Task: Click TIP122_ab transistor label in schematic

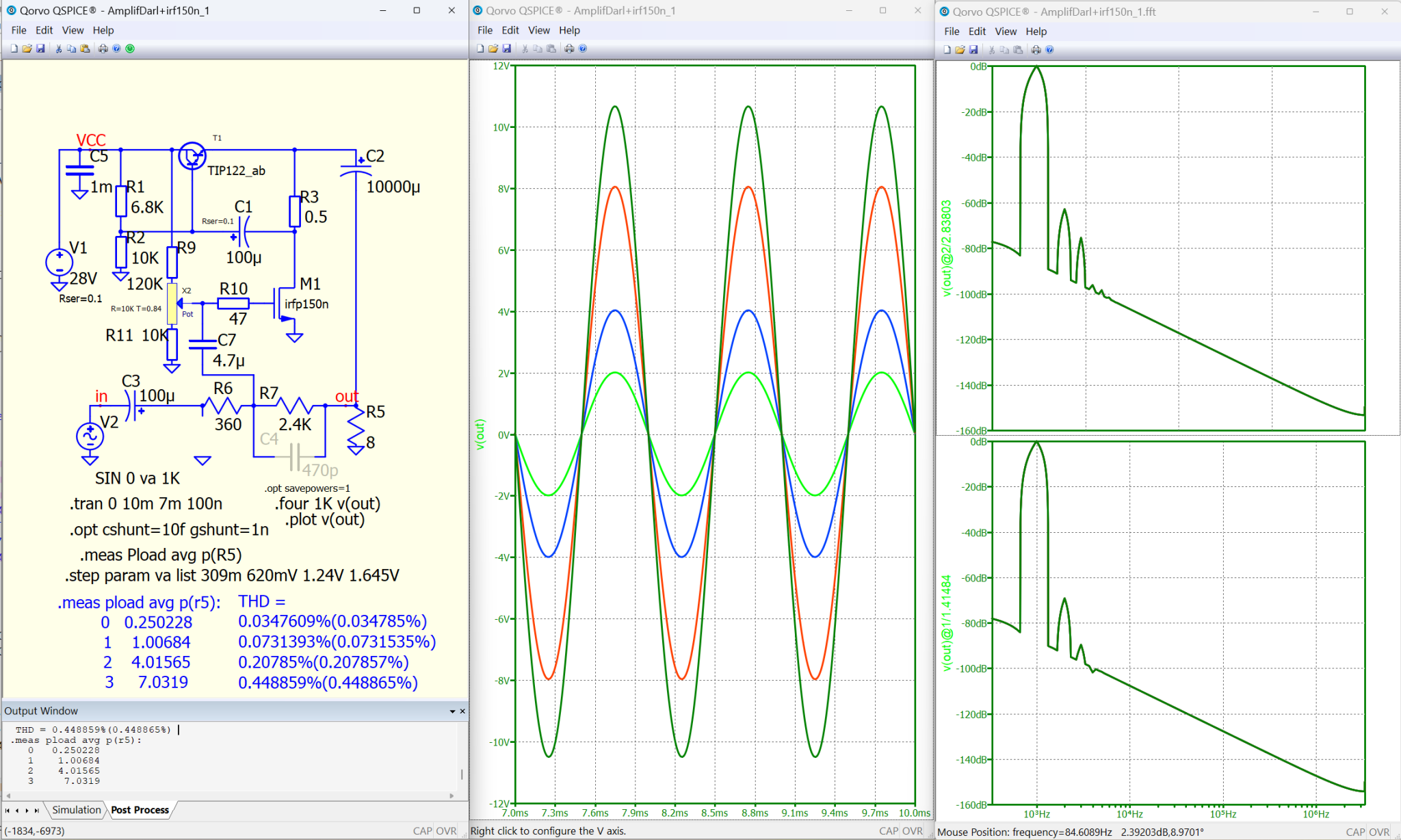Action: (236, 170)
